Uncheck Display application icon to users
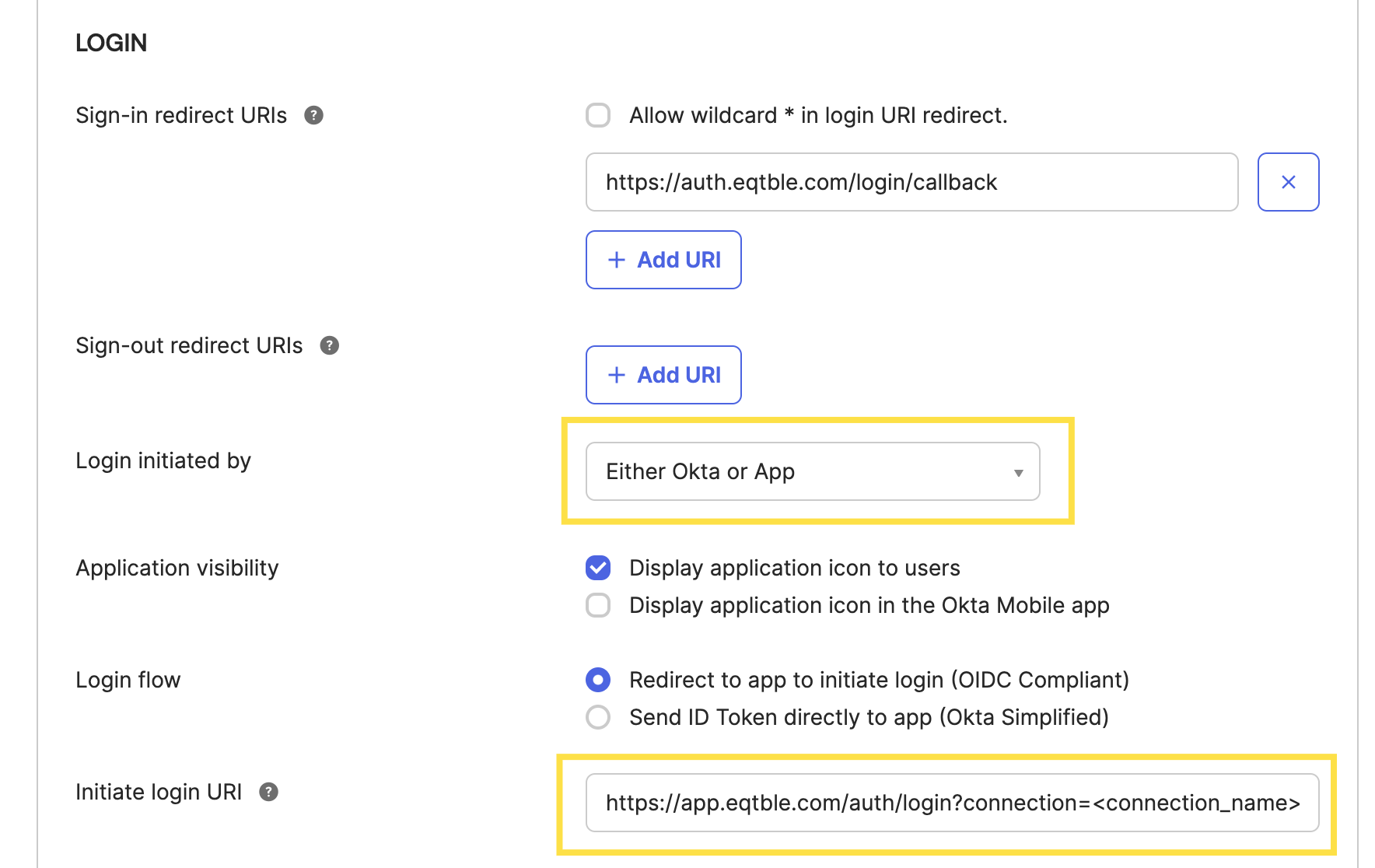Image resolution: width=1375 pixels, height=868 pixels. (x=597, y=568)
